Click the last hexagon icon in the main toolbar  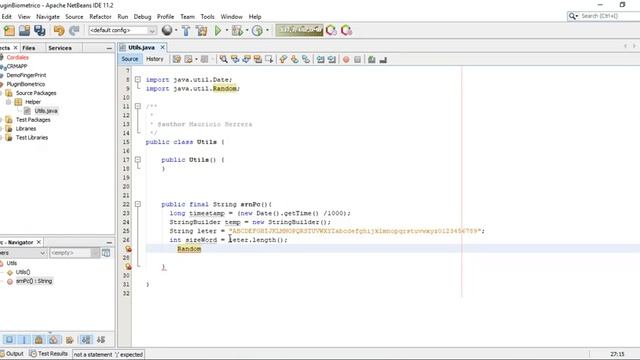347,31
